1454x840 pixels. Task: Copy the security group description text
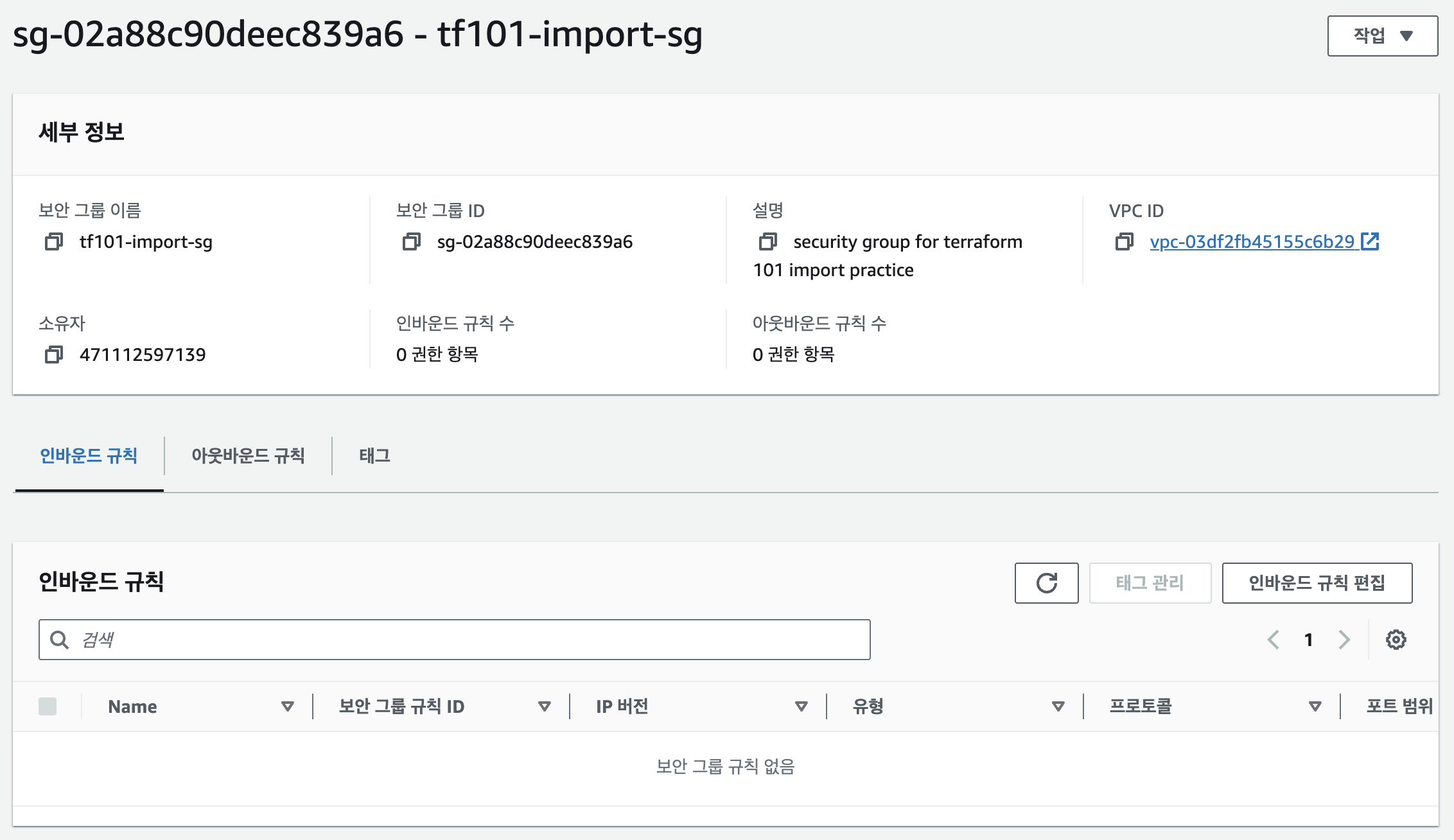pyautogui.click(x=768, y=242)
